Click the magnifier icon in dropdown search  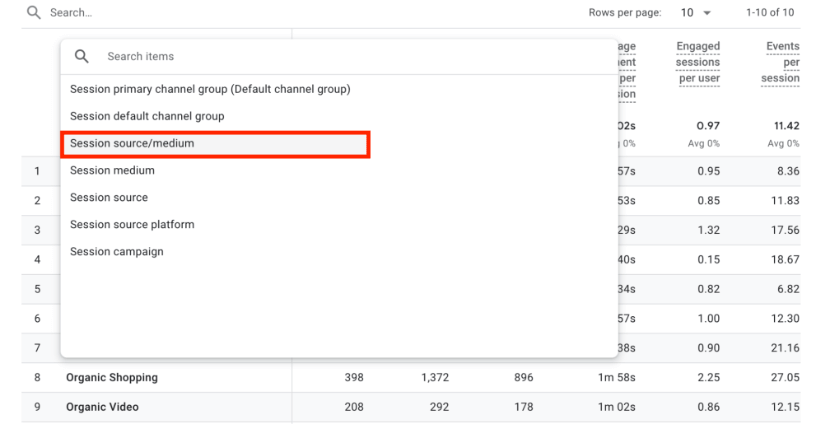(x=82, y=57)
